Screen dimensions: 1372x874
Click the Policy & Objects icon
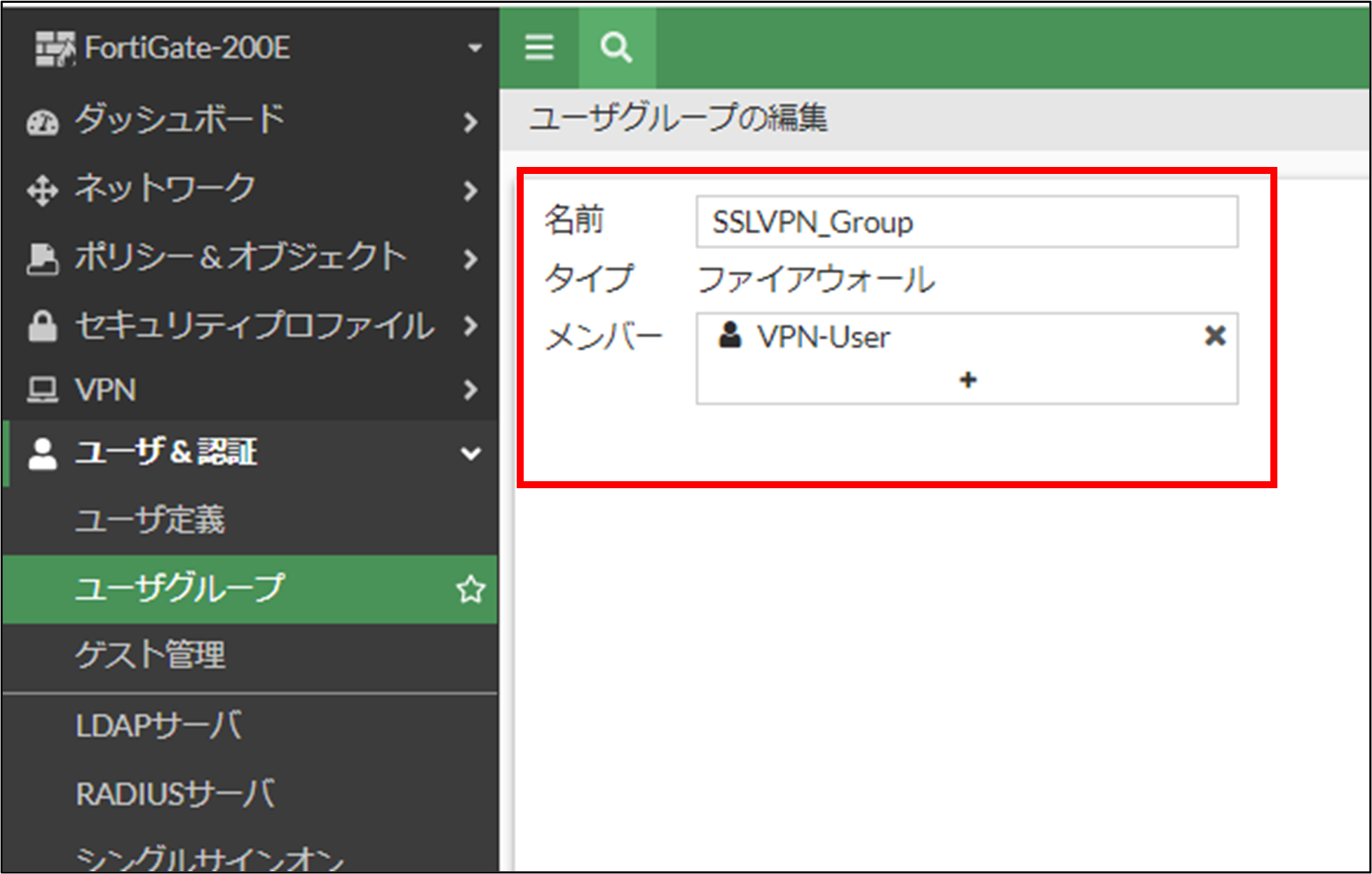(42, 258)
